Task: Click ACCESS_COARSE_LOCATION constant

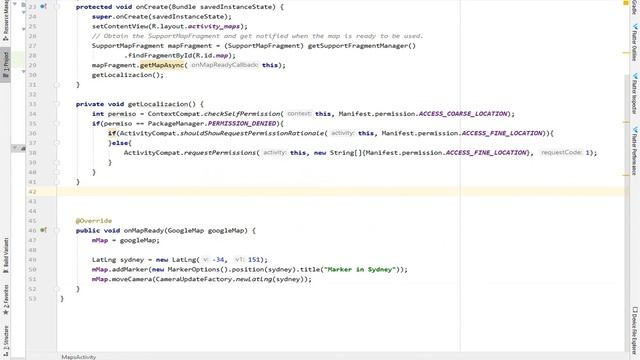Action: (x=463, y=114)
